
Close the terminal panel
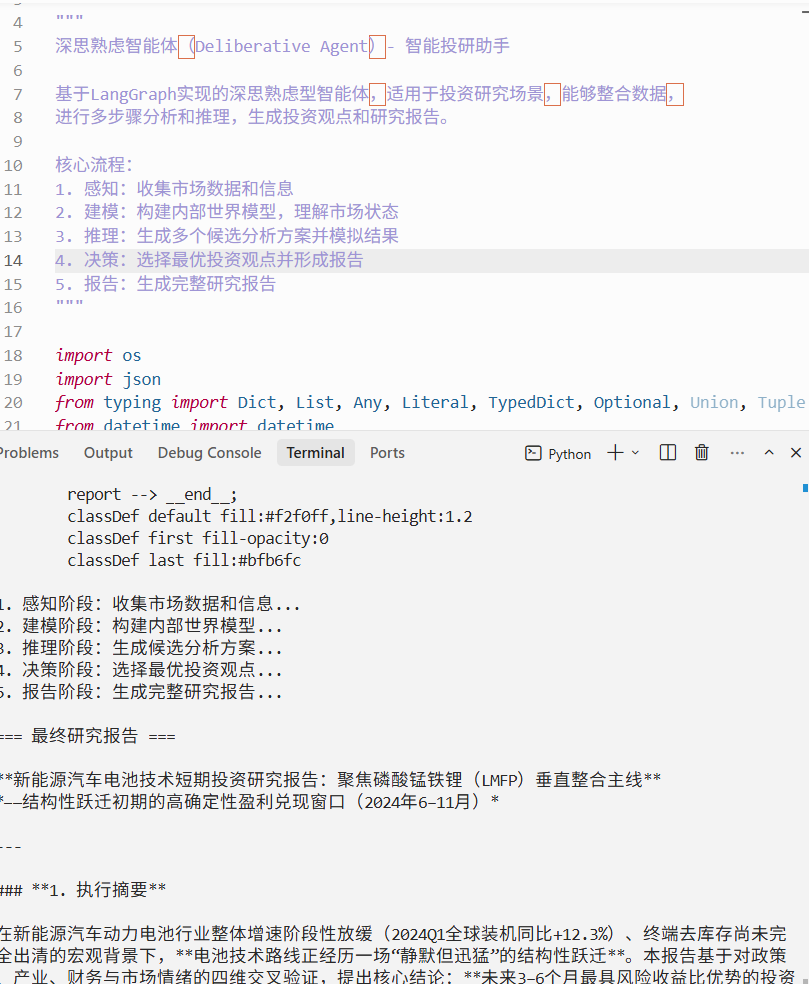796,452
